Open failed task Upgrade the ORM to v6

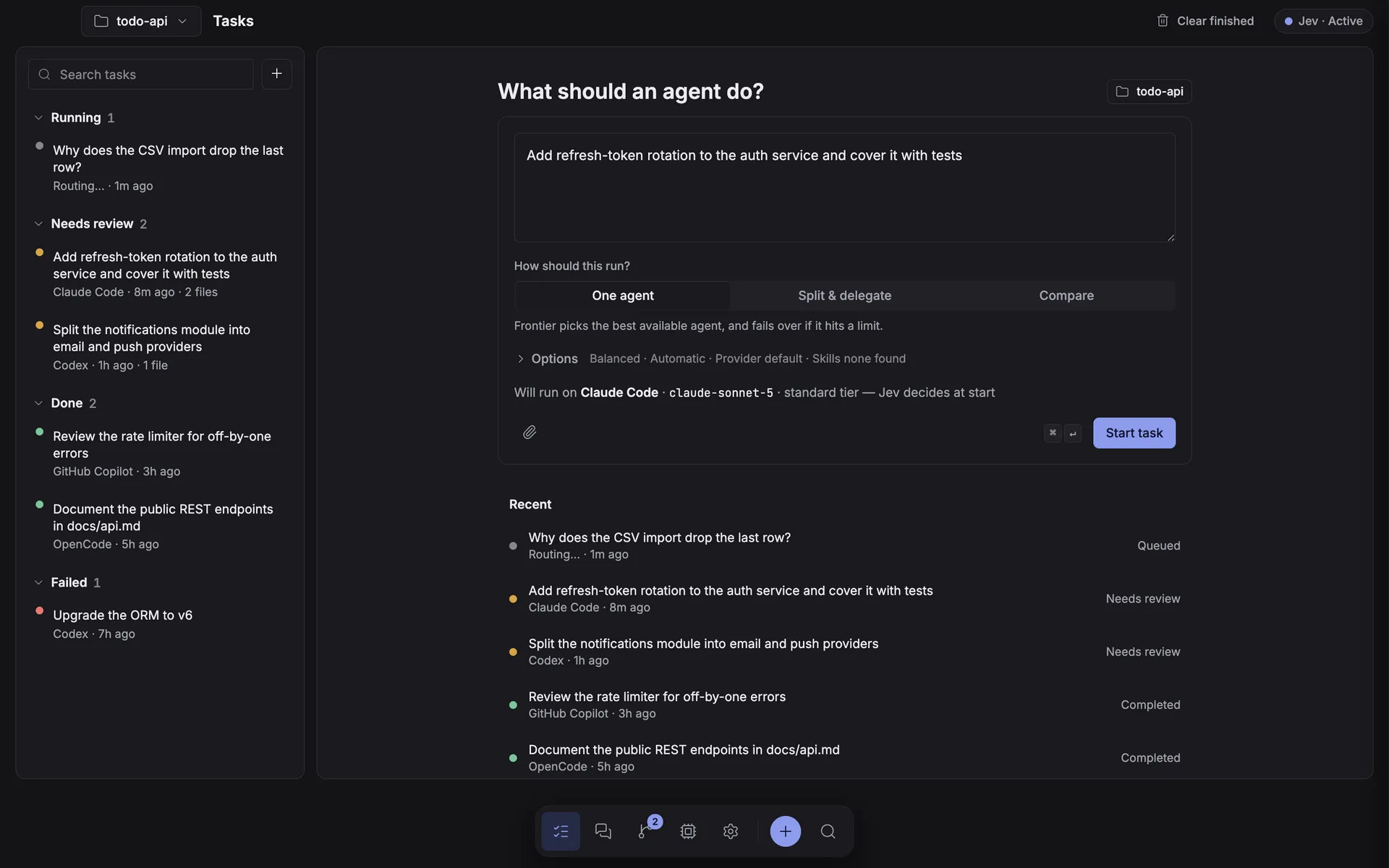[160, 624]
